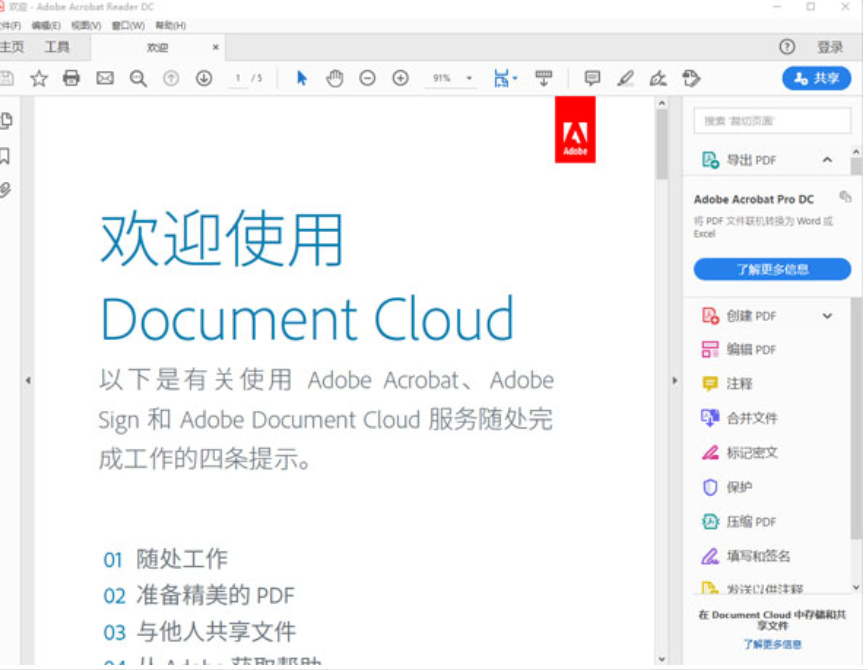Collapse the right tools pane arrow
Image resolution: width=868 pixels, height=670 pixels.
tap(675, 380)
